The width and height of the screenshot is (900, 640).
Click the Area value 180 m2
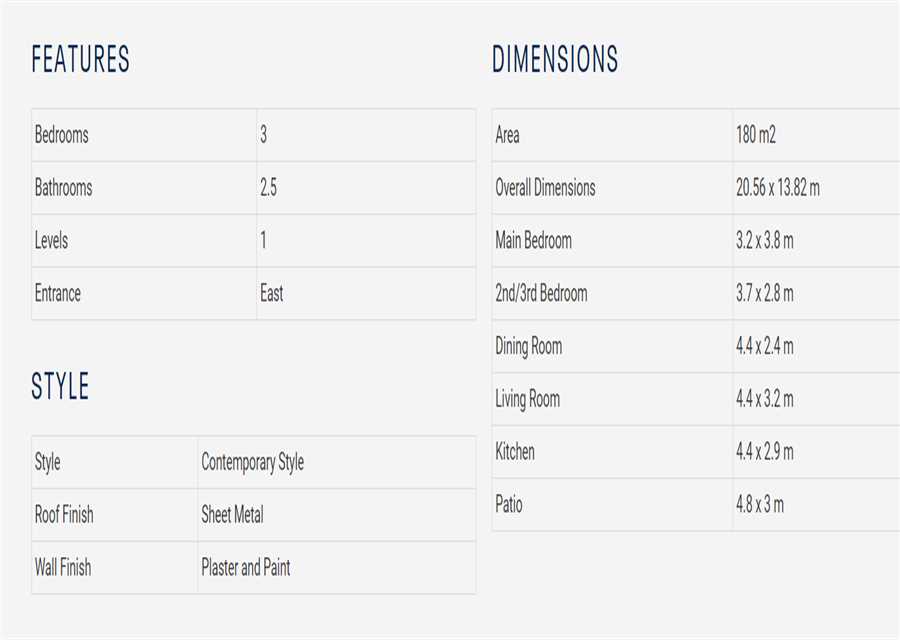click(755, 135)
